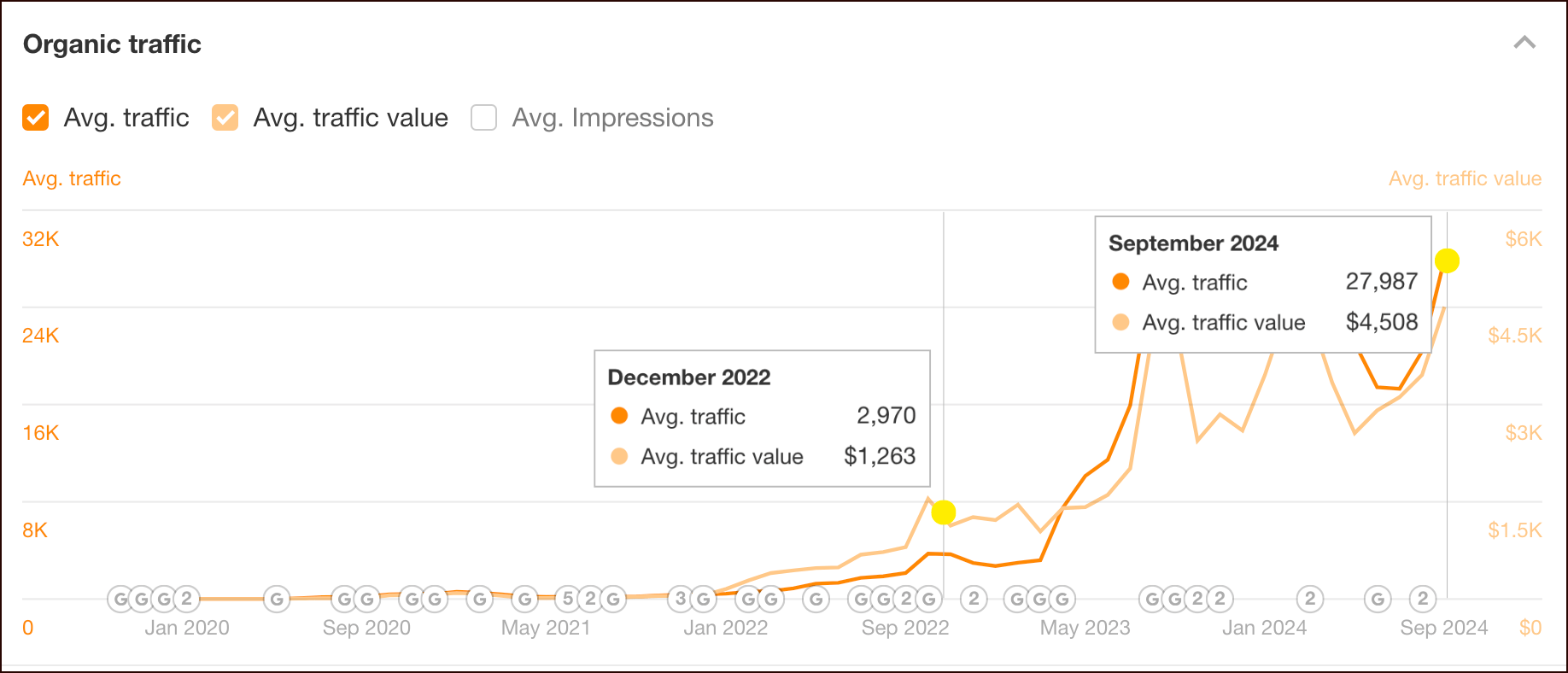Click the Avg. traffic value label on the right axis
The width and height of the screenshot is (1568, 673).
[1464, 178]
